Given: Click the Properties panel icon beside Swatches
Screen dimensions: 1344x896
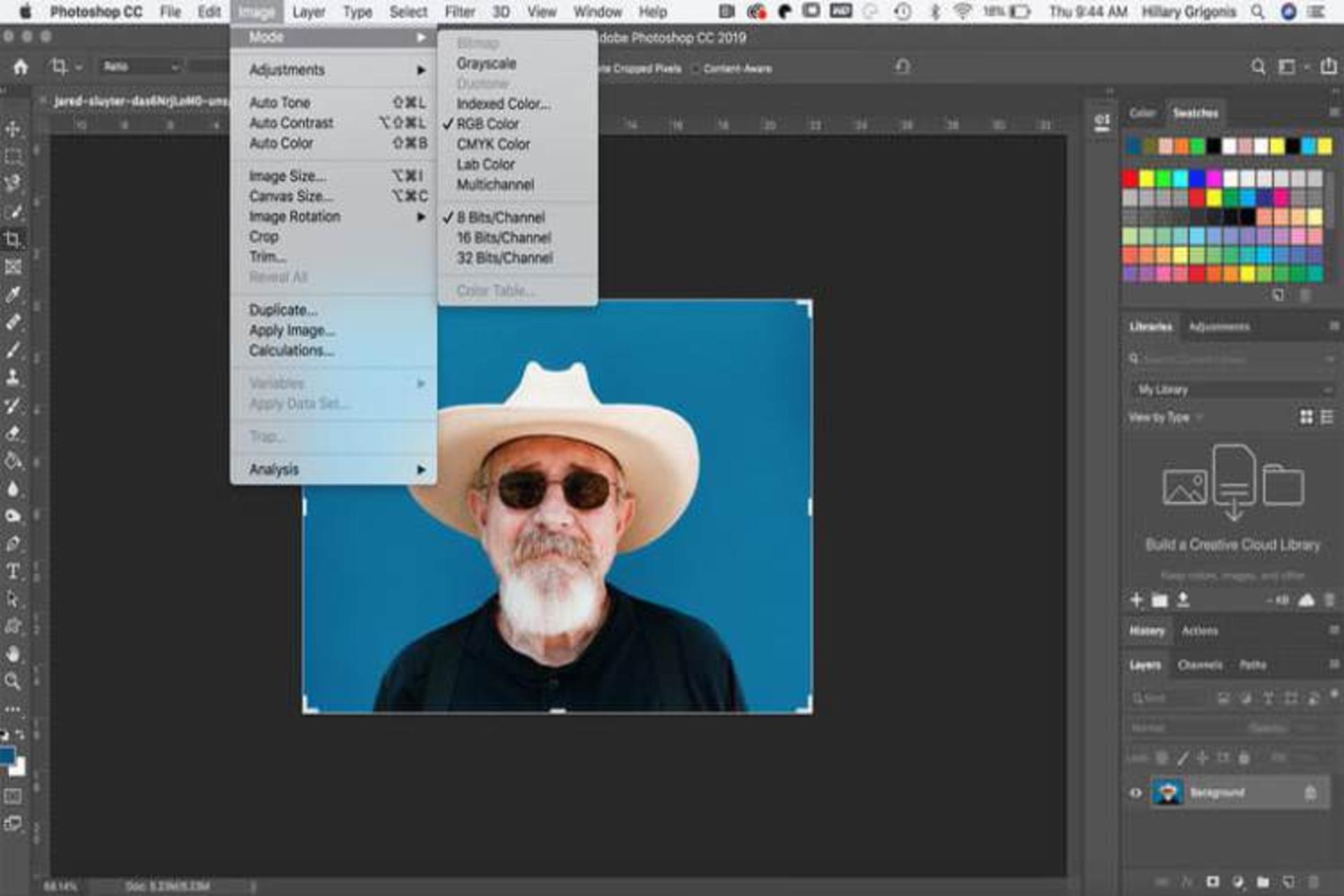Looking at the screenshot, I should [1102, 122].
